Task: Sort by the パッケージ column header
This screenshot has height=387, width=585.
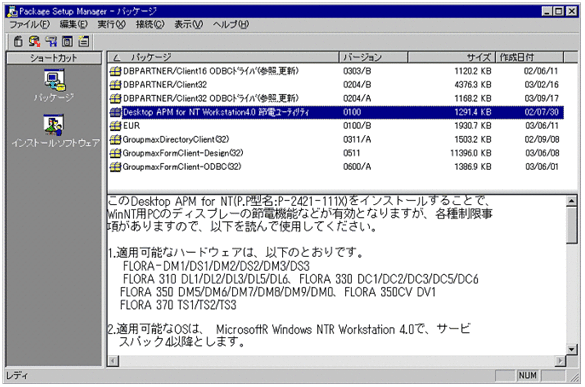Action: click(x=223, y=57)
